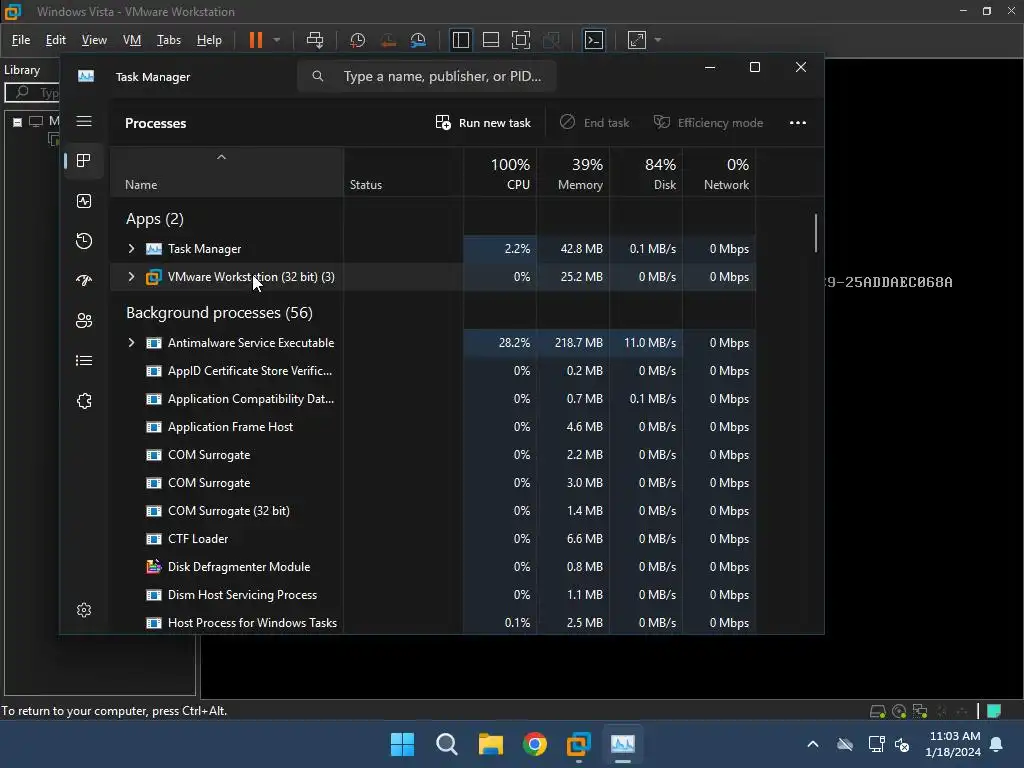The width and height of the screenshot is (1024, 768).
Task: Enter VMware full screen mode icon
Action: [520, 40]
